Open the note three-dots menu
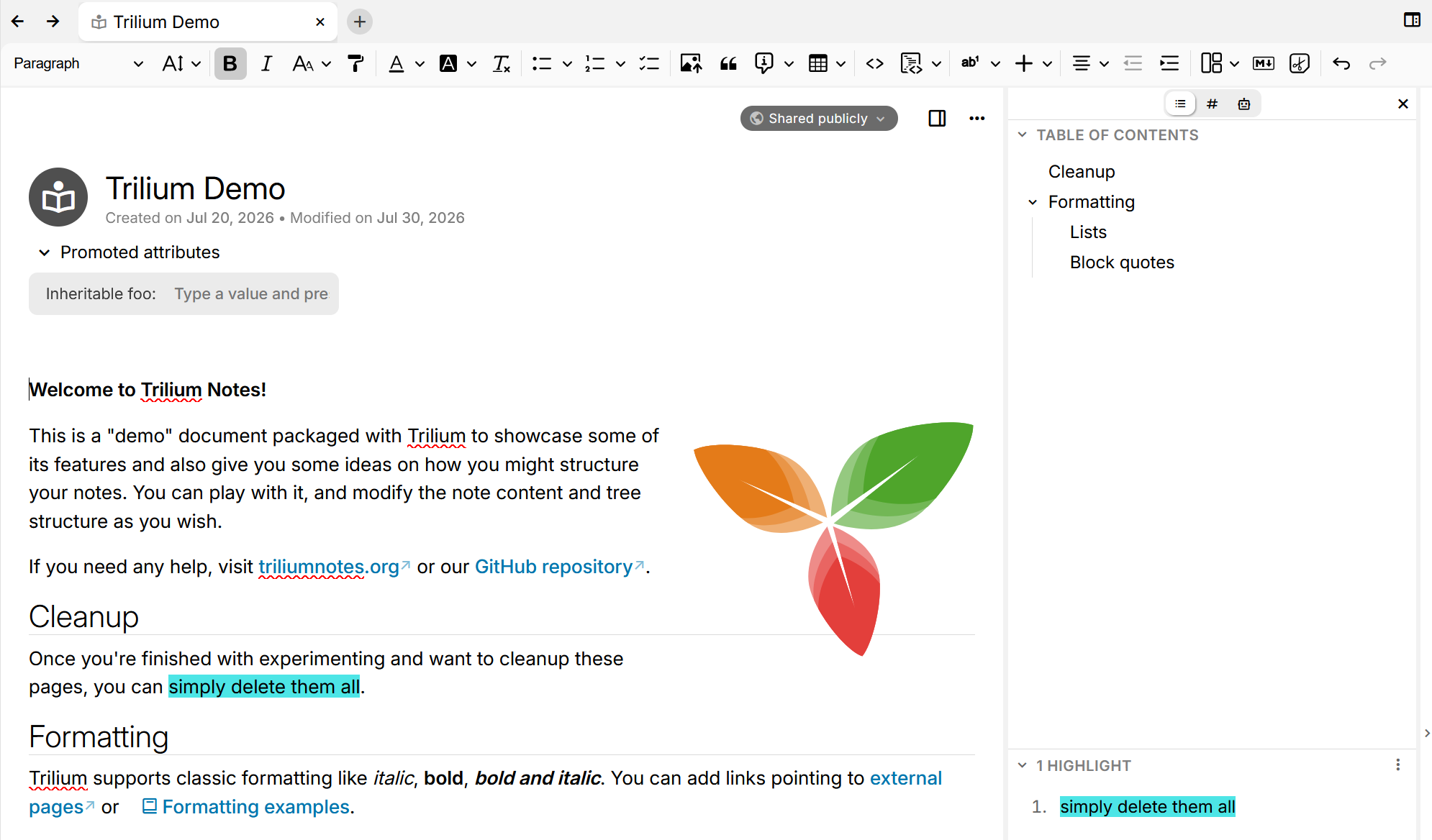This screenshot has height=840, width=1432. (x=976, y=118)
